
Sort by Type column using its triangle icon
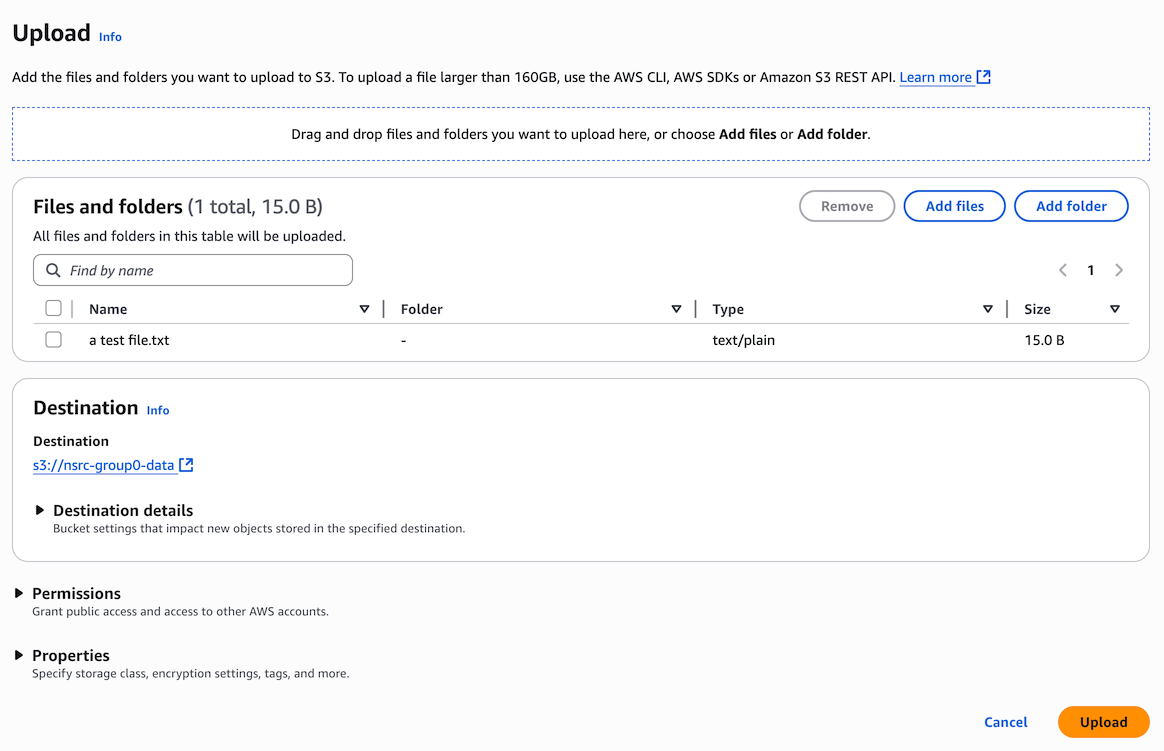987,309
